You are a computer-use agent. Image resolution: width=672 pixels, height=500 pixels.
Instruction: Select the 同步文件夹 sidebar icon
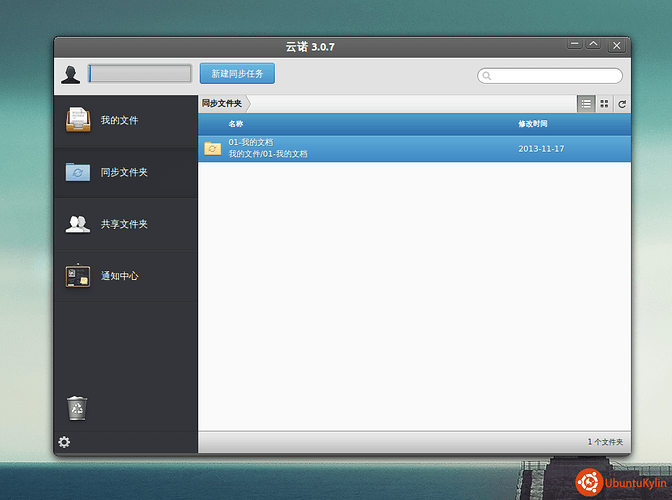(x=78, y=172)
